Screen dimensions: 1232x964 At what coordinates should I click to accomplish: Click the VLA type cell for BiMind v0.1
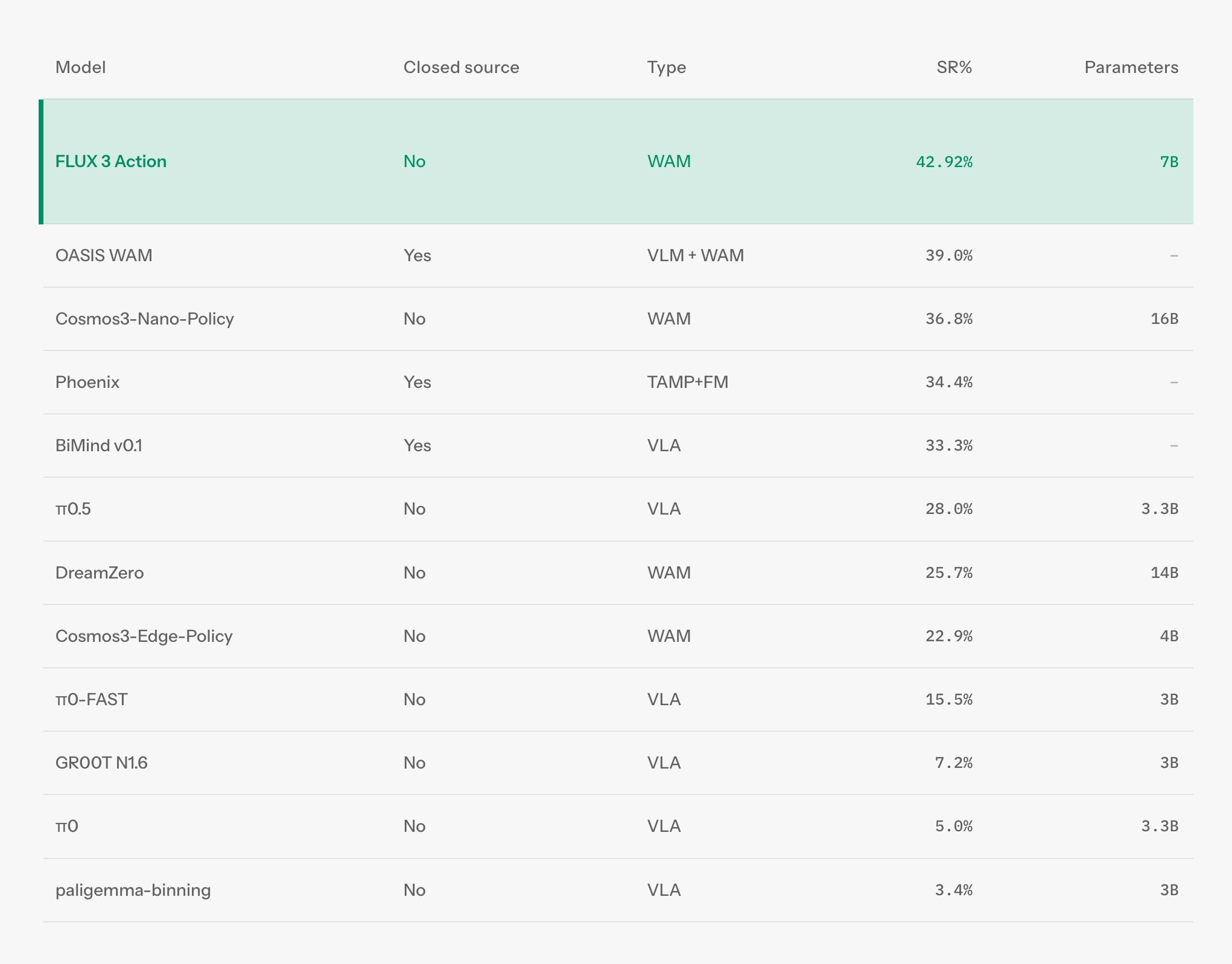click(x=664, y=445)
